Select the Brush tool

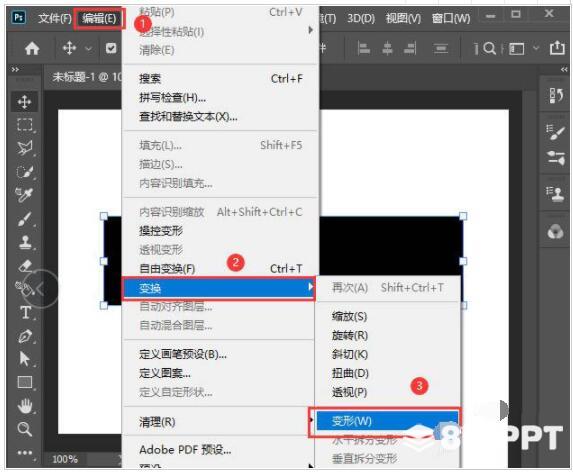[24, 218]
